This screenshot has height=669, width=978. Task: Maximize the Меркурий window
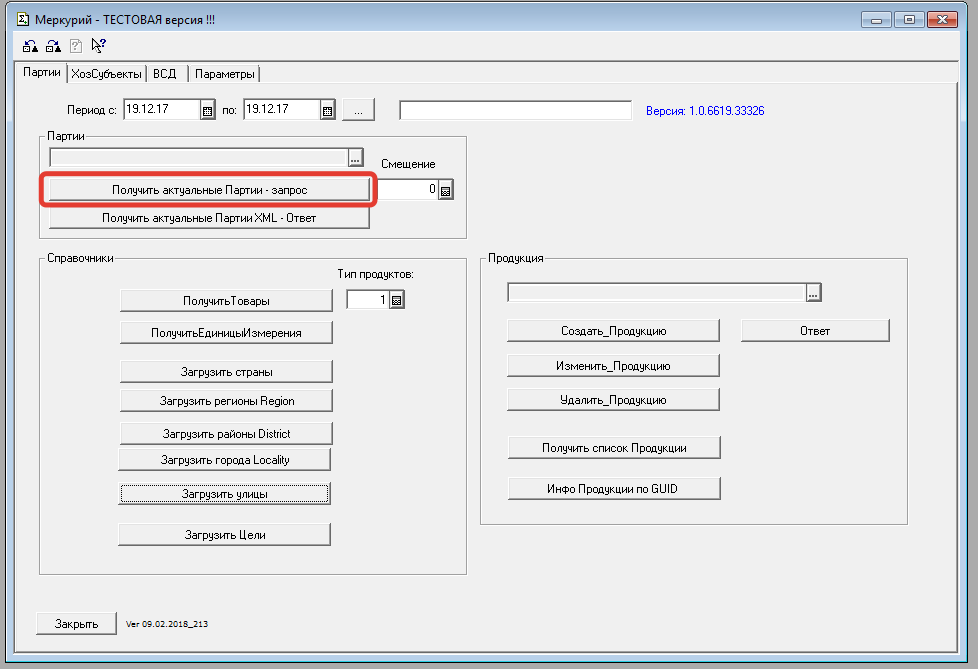tap(909, 20)
